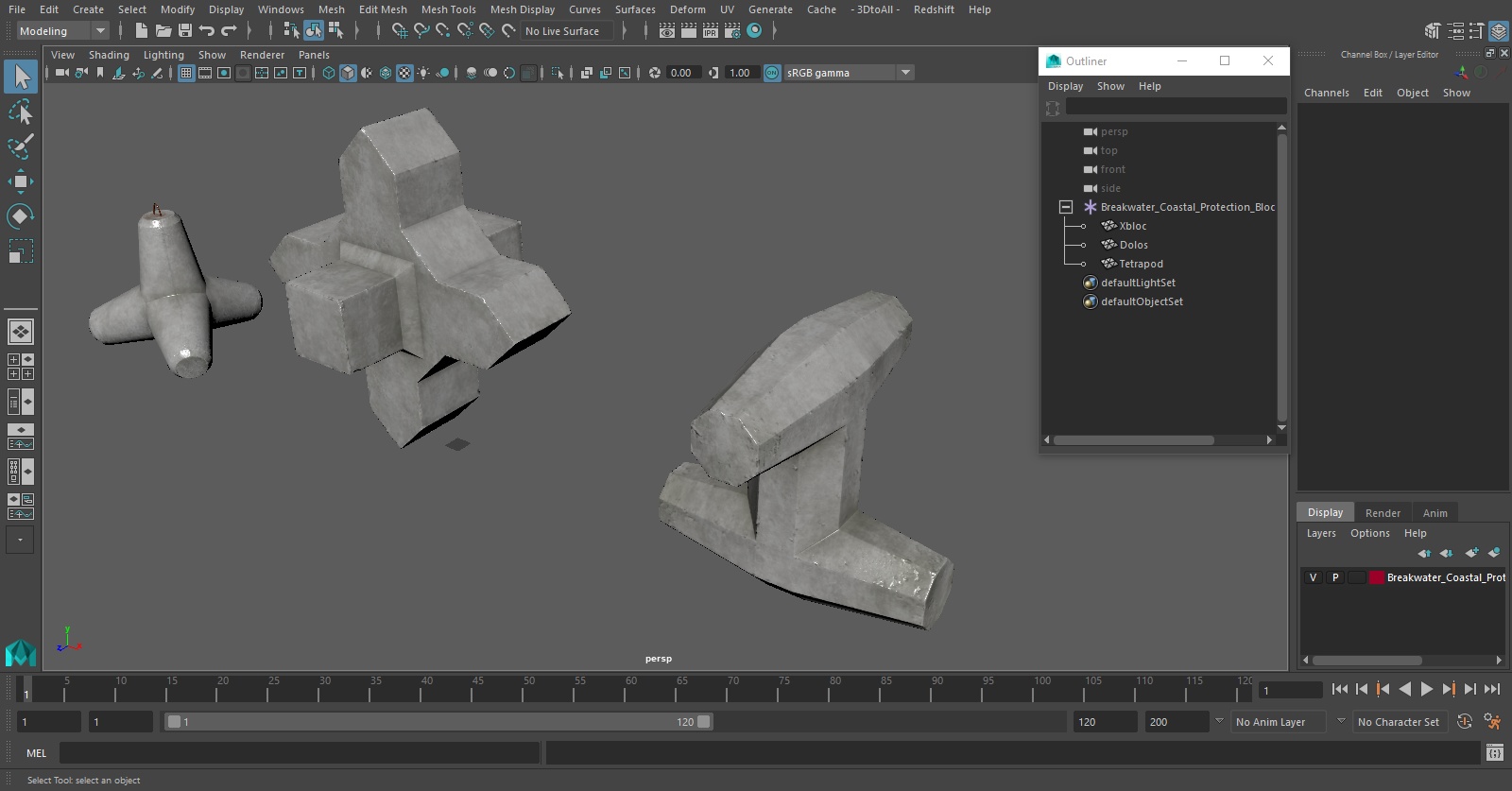1512x791 pixels.
Task: Open the Modeling Toolkit icon
Action: point(1434,31)
